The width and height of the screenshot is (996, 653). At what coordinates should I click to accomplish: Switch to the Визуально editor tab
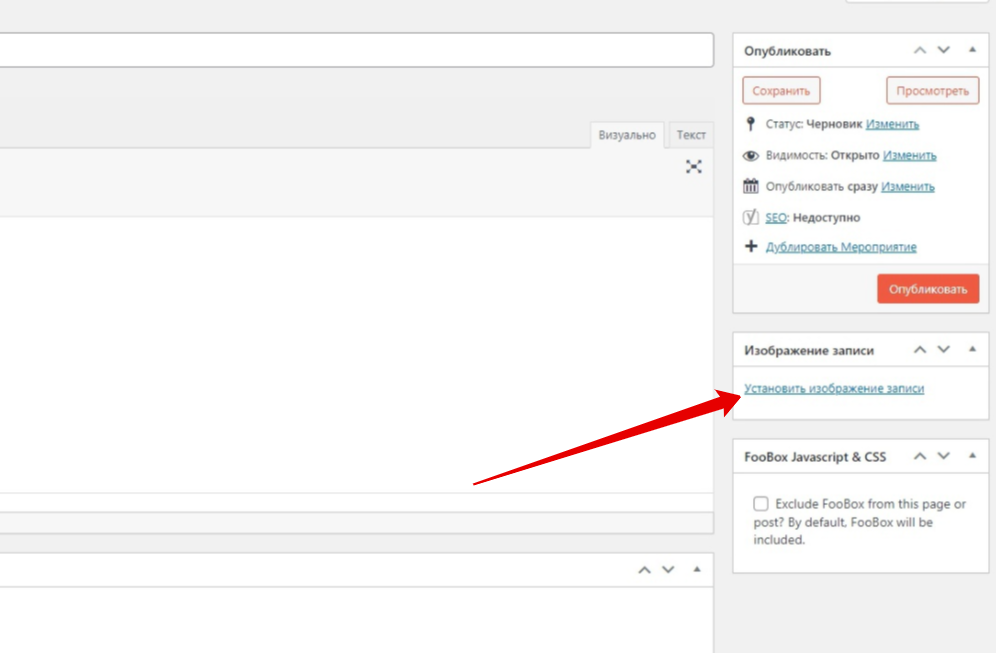(x=627, y=135)
